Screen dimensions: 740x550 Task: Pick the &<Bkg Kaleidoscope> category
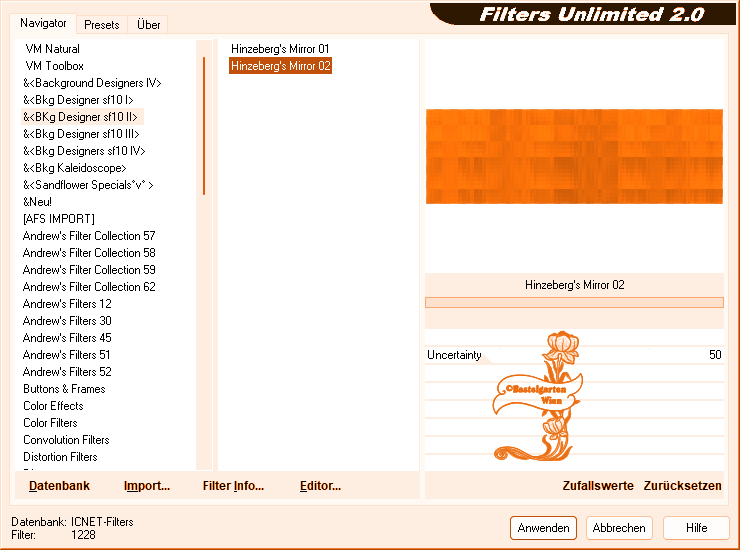coord(75,168)
